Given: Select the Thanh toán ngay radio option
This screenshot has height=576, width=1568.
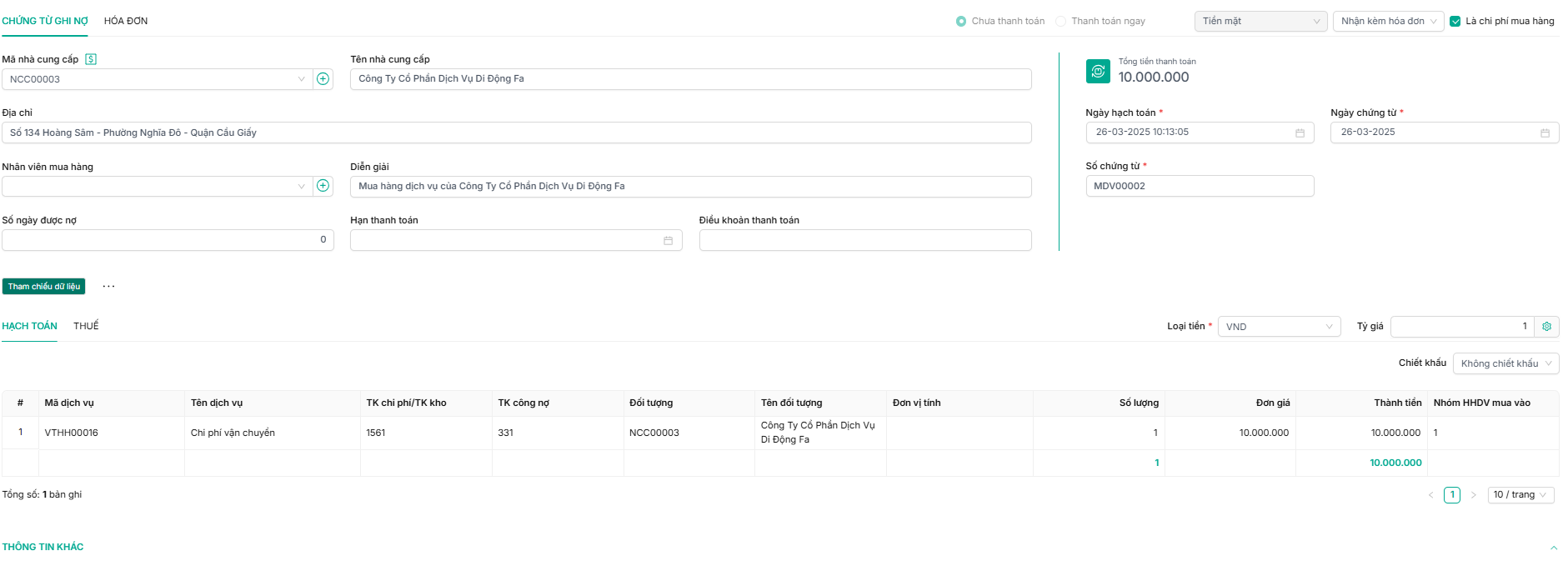Looking at the screenshot, I should [x=1061, y=22].
